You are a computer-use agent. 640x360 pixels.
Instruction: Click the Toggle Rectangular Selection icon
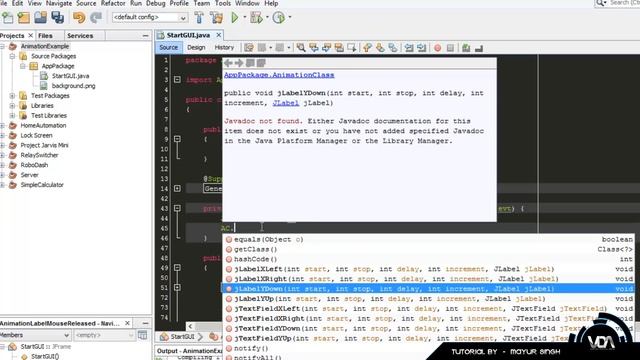352,48
